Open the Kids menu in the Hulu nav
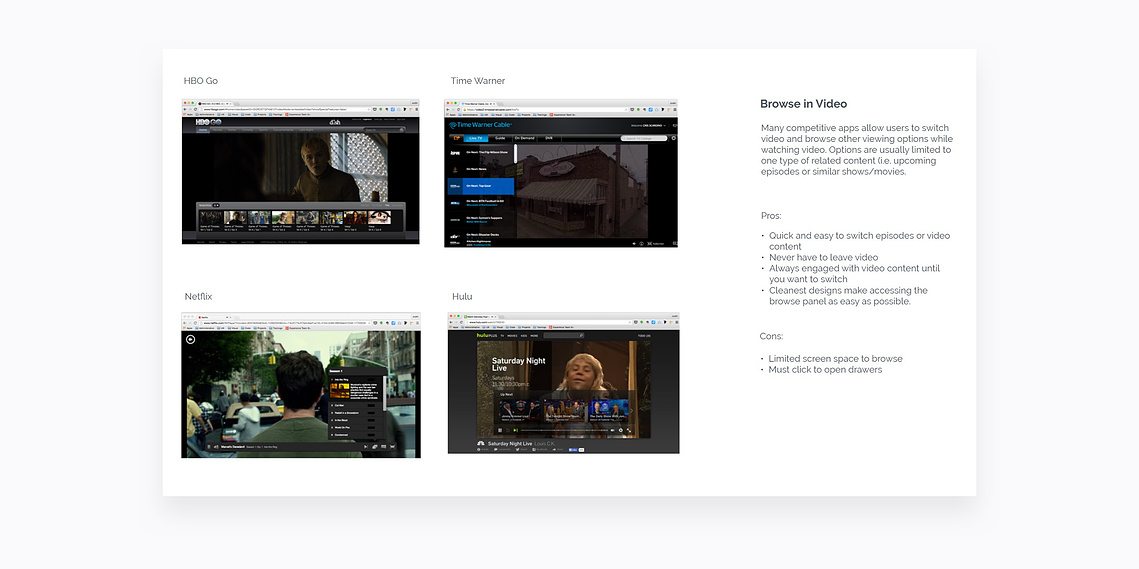1139x569 pixels. point(524,336)
